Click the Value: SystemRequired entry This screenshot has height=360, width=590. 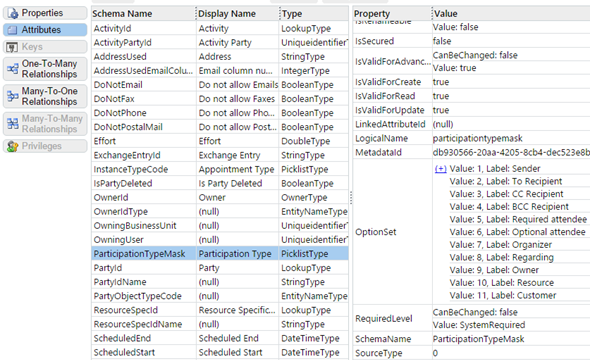click(x=479, y=325)
